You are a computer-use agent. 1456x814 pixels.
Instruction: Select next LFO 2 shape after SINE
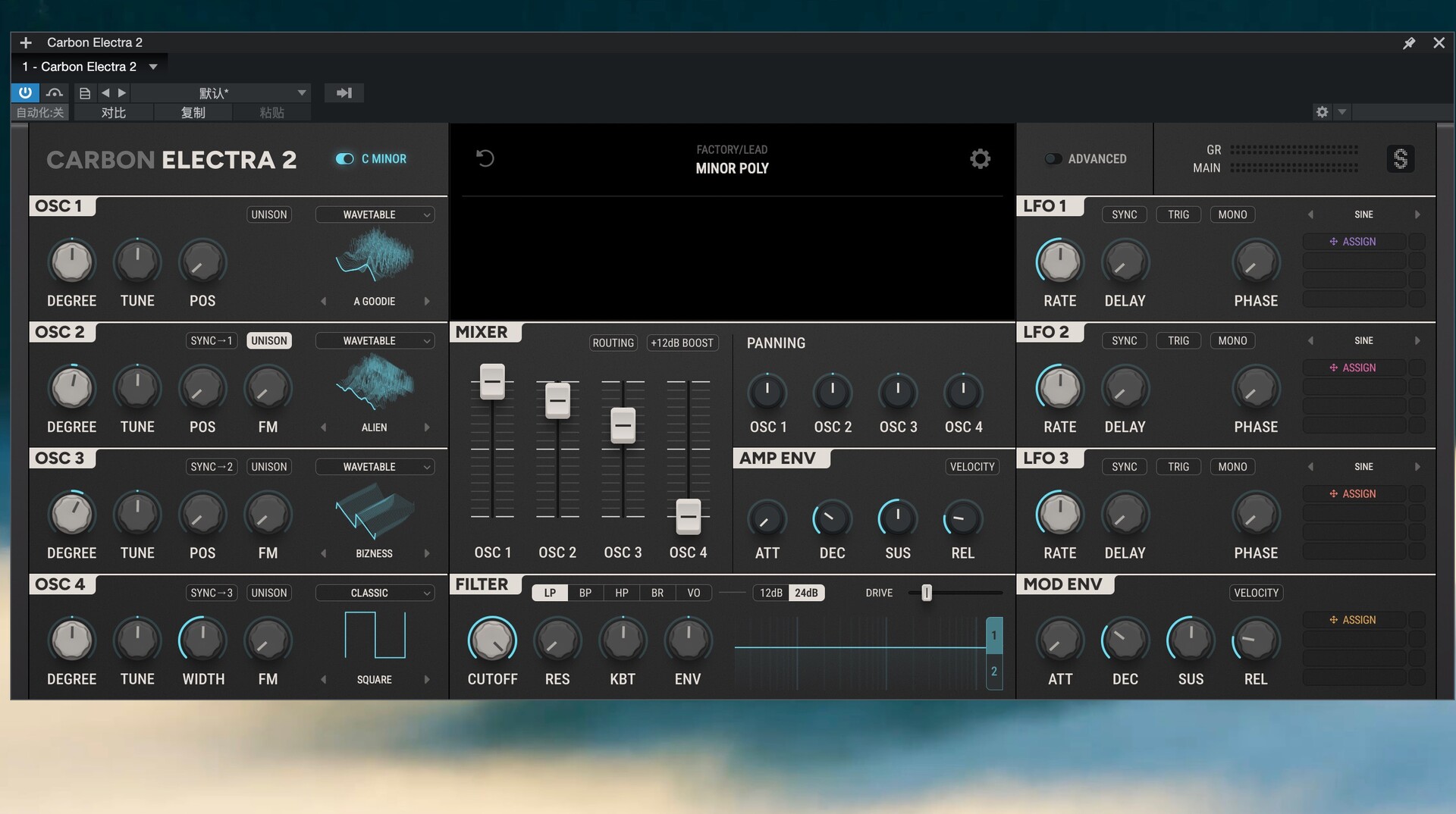1417,340
